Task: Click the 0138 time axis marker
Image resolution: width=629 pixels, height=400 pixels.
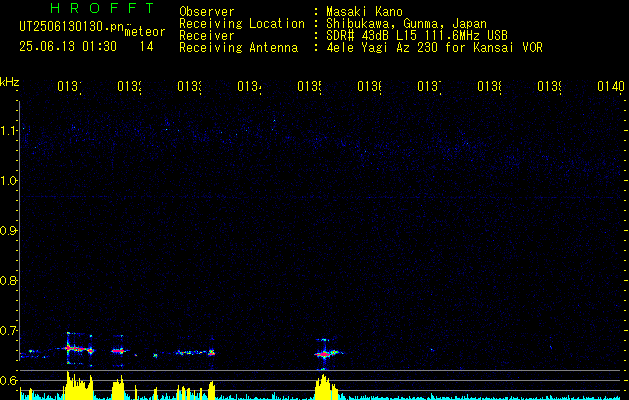Action: (489, 86)
